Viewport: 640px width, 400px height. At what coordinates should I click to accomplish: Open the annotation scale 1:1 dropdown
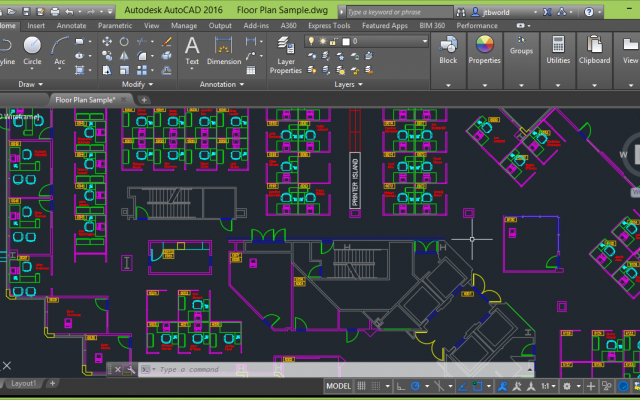pos(549,386)
